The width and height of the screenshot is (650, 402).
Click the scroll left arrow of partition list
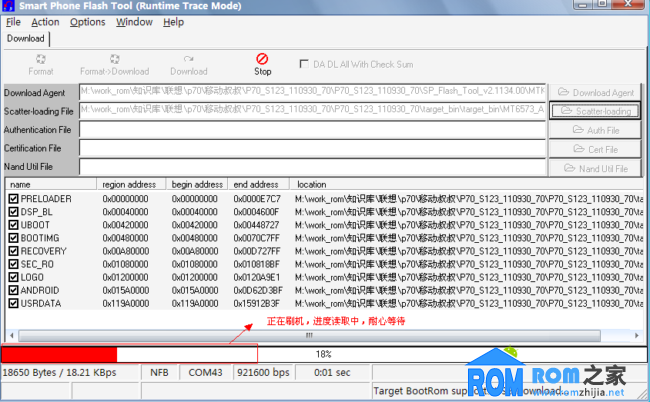point(12,335)
